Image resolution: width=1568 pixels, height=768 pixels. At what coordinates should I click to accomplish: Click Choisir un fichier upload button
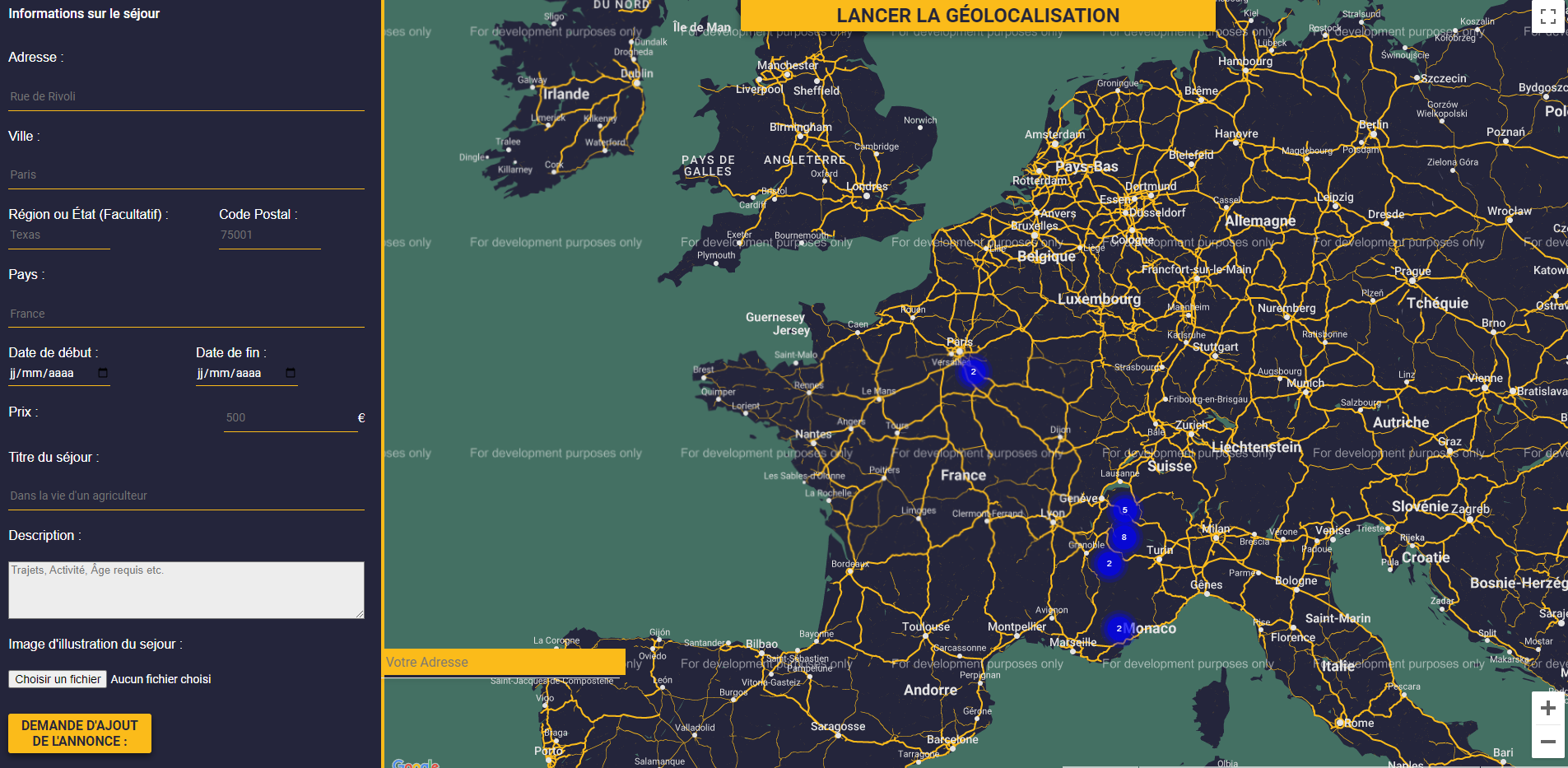58,679
